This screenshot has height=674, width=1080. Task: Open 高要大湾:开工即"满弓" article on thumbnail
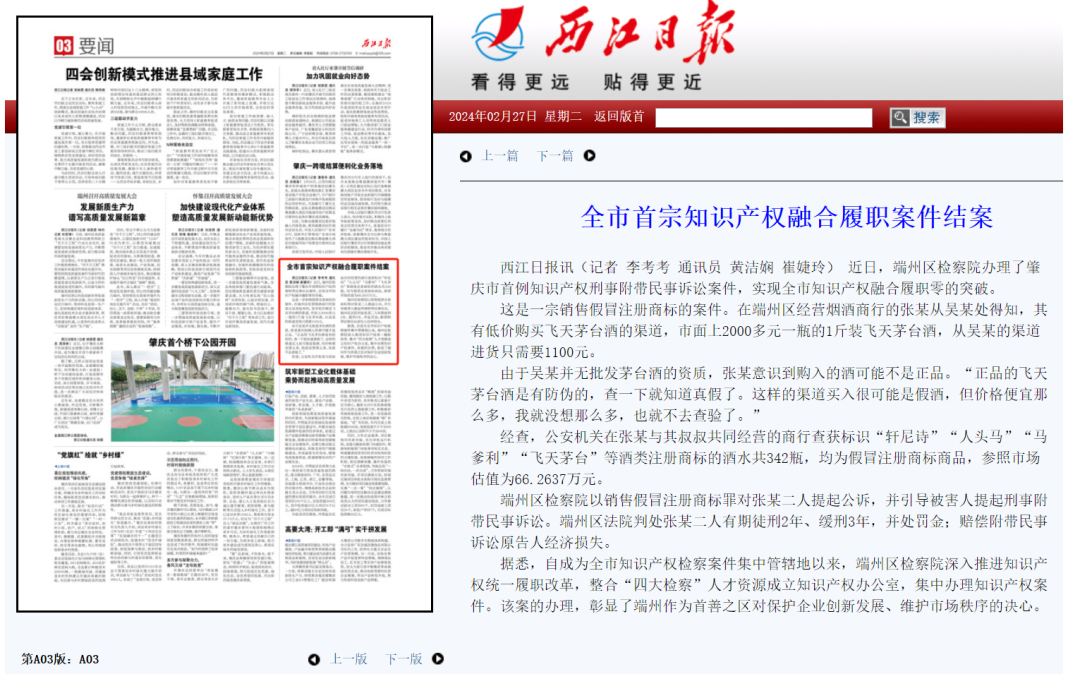point(336,529)
